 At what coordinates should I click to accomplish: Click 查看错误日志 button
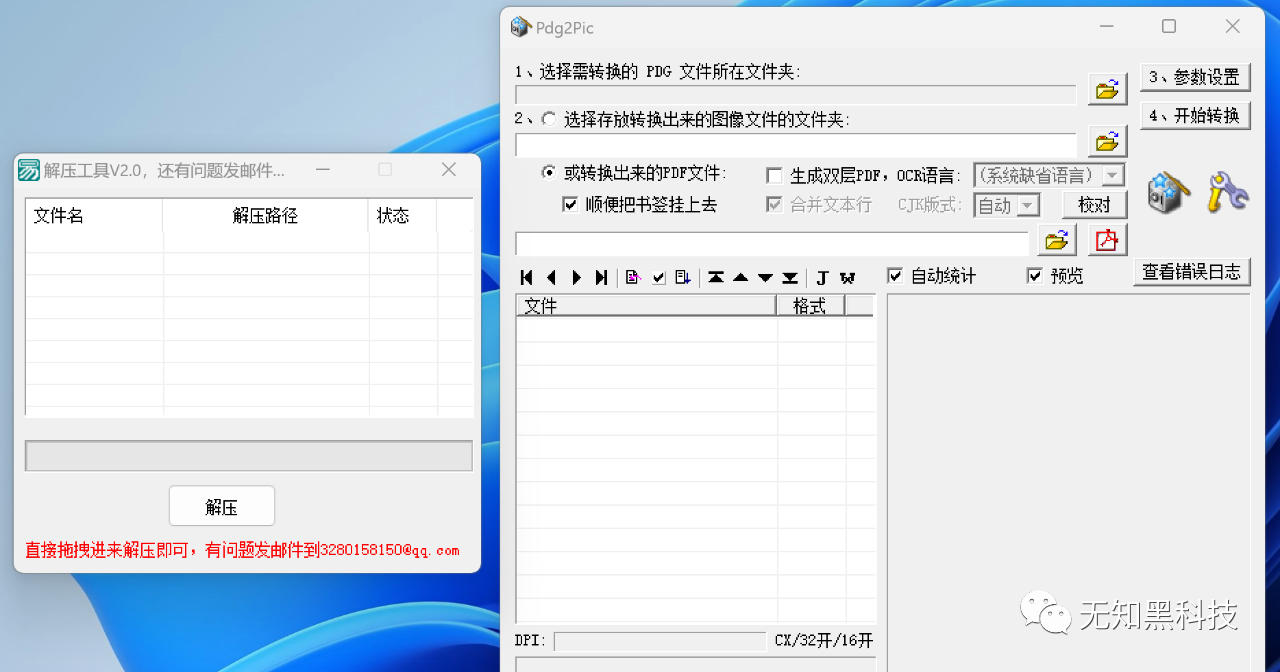pos(1192,272)
